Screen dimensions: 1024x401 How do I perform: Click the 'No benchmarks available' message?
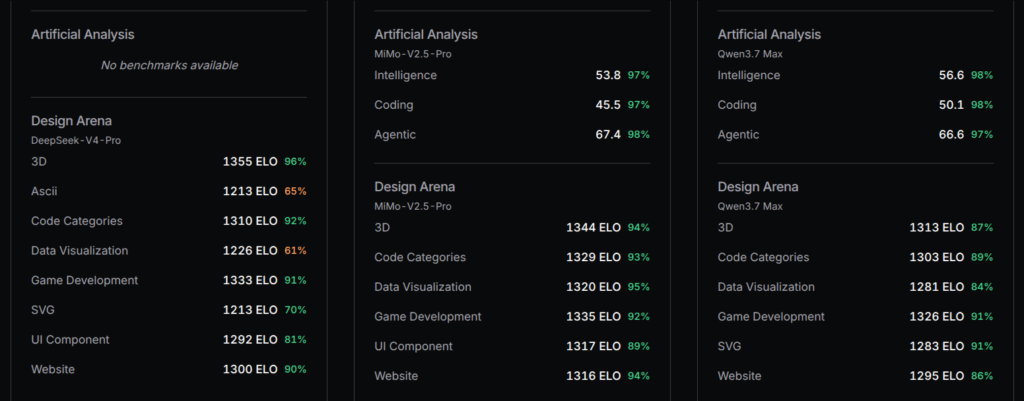pos(169,65)
